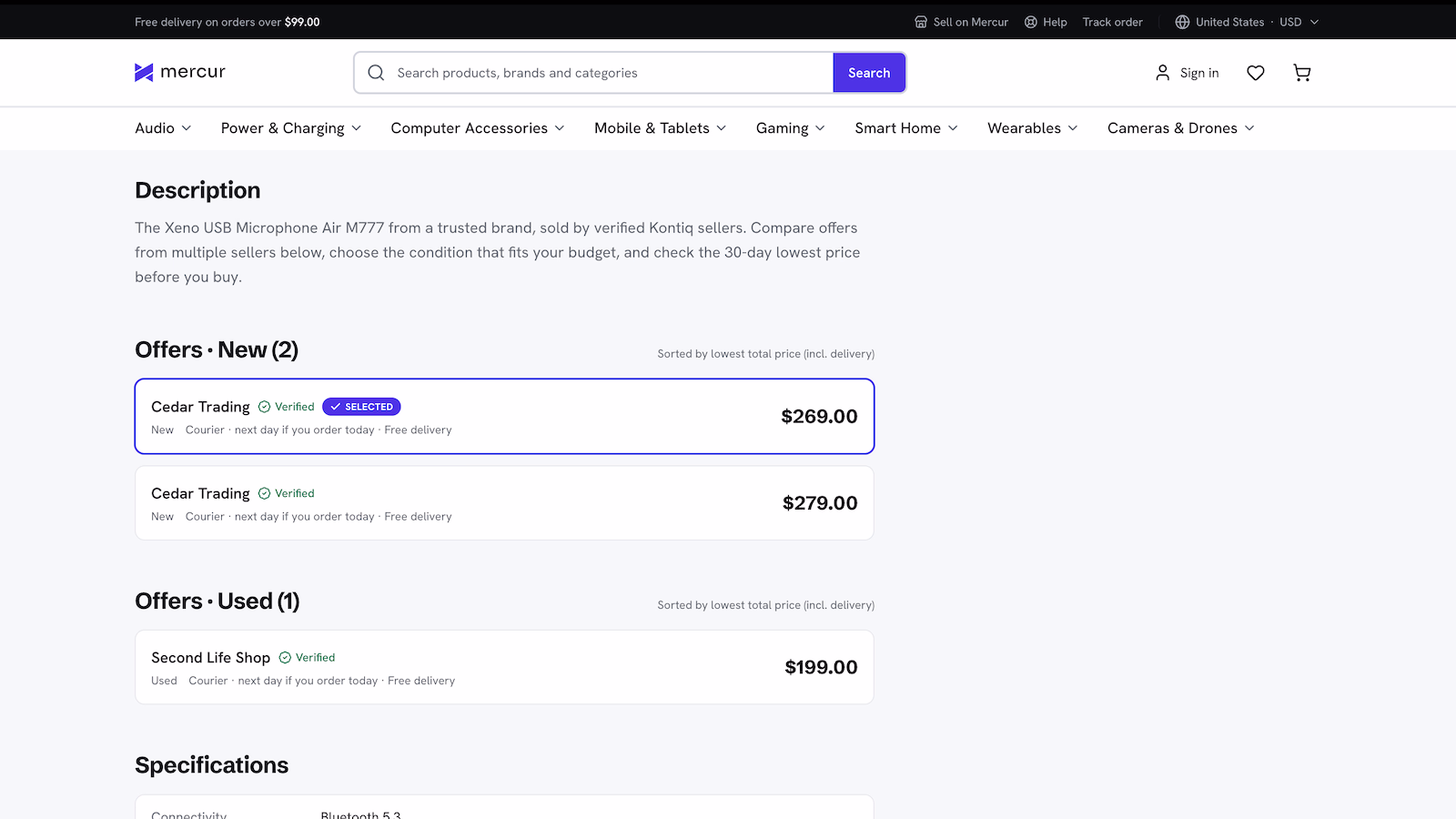Click the SELECTED badge on the $269.00 offer
The height and width of the screenshot is (819, 1456).
pyautogui.click(x=361, y=407)
